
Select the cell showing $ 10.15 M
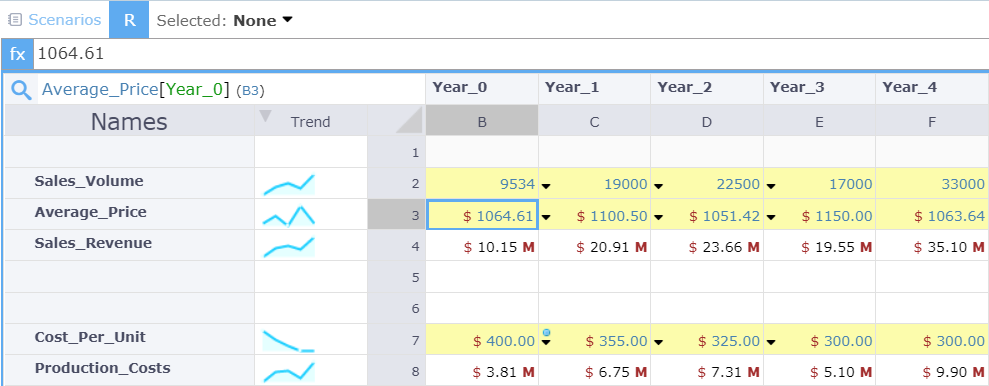tap(482, 246)
